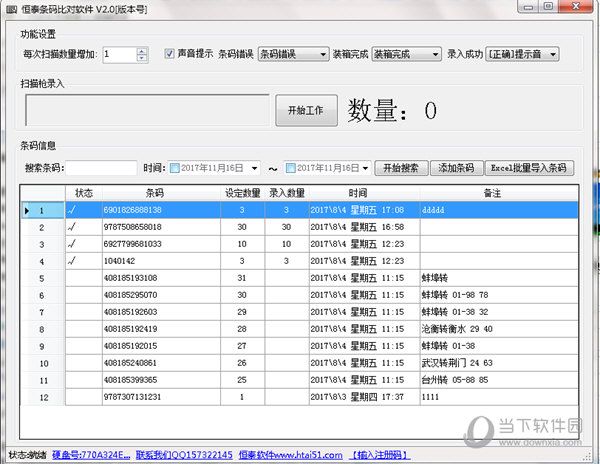Open the 硬盘号:770A324E... link

coord(91,455)
